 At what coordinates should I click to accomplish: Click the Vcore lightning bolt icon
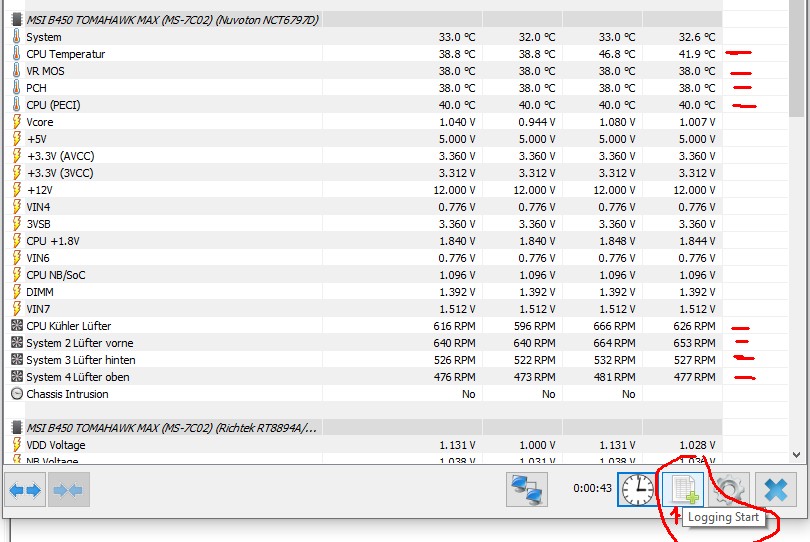pos(17,122)
